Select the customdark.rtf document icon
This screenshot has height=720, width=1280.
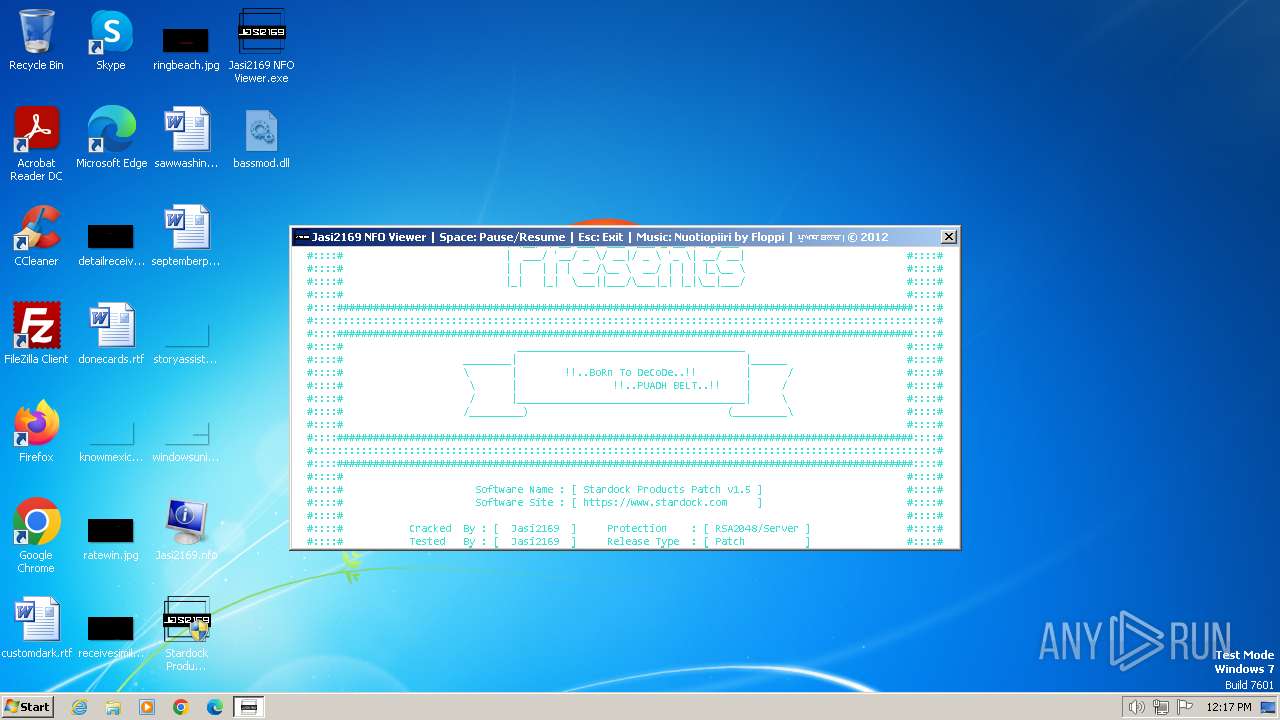point(36,628)
